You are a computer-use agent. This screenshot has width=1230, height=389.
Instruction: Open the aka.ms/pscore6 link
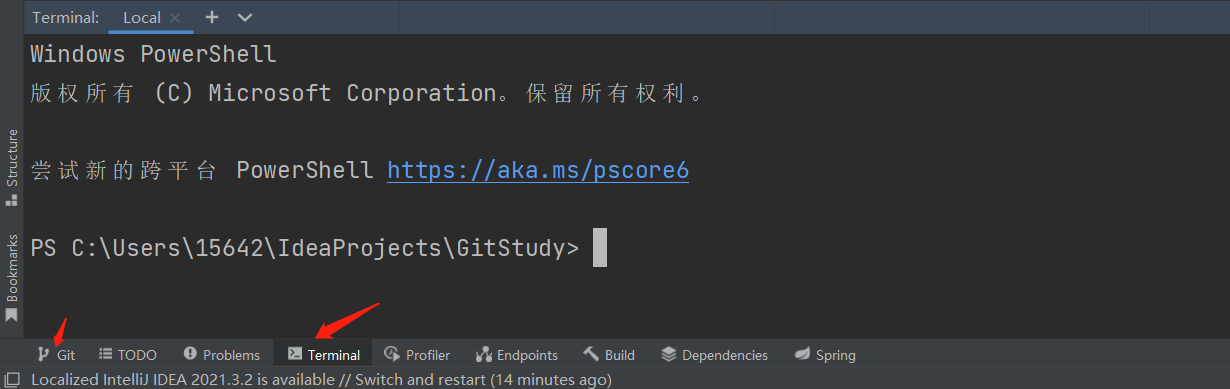(538, 171)
